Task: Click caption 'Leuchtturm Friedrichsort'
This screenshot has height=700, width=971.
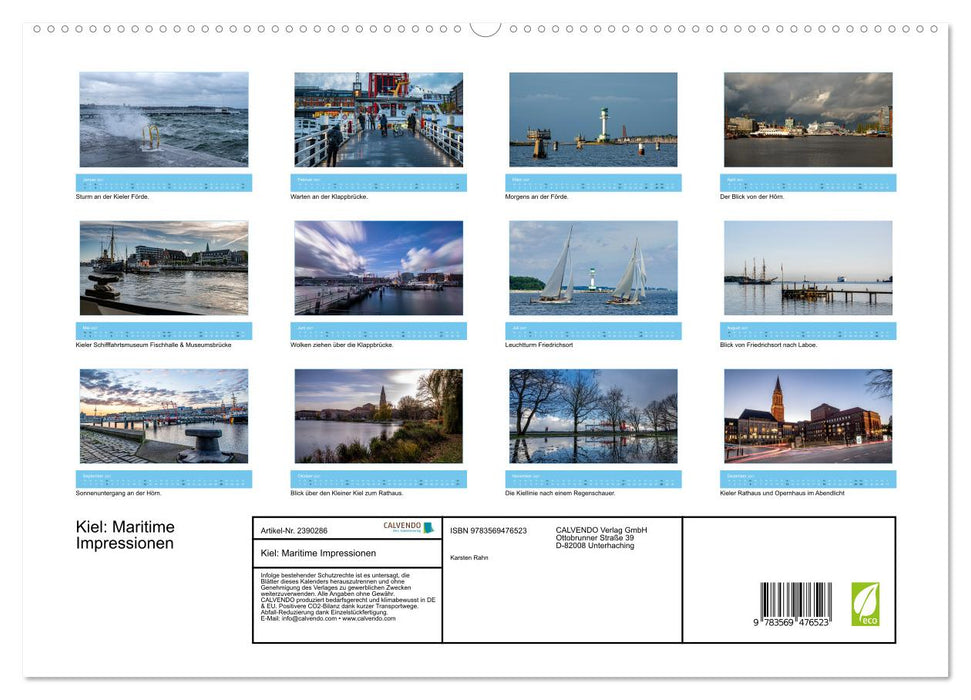Action: coord(539,345)
